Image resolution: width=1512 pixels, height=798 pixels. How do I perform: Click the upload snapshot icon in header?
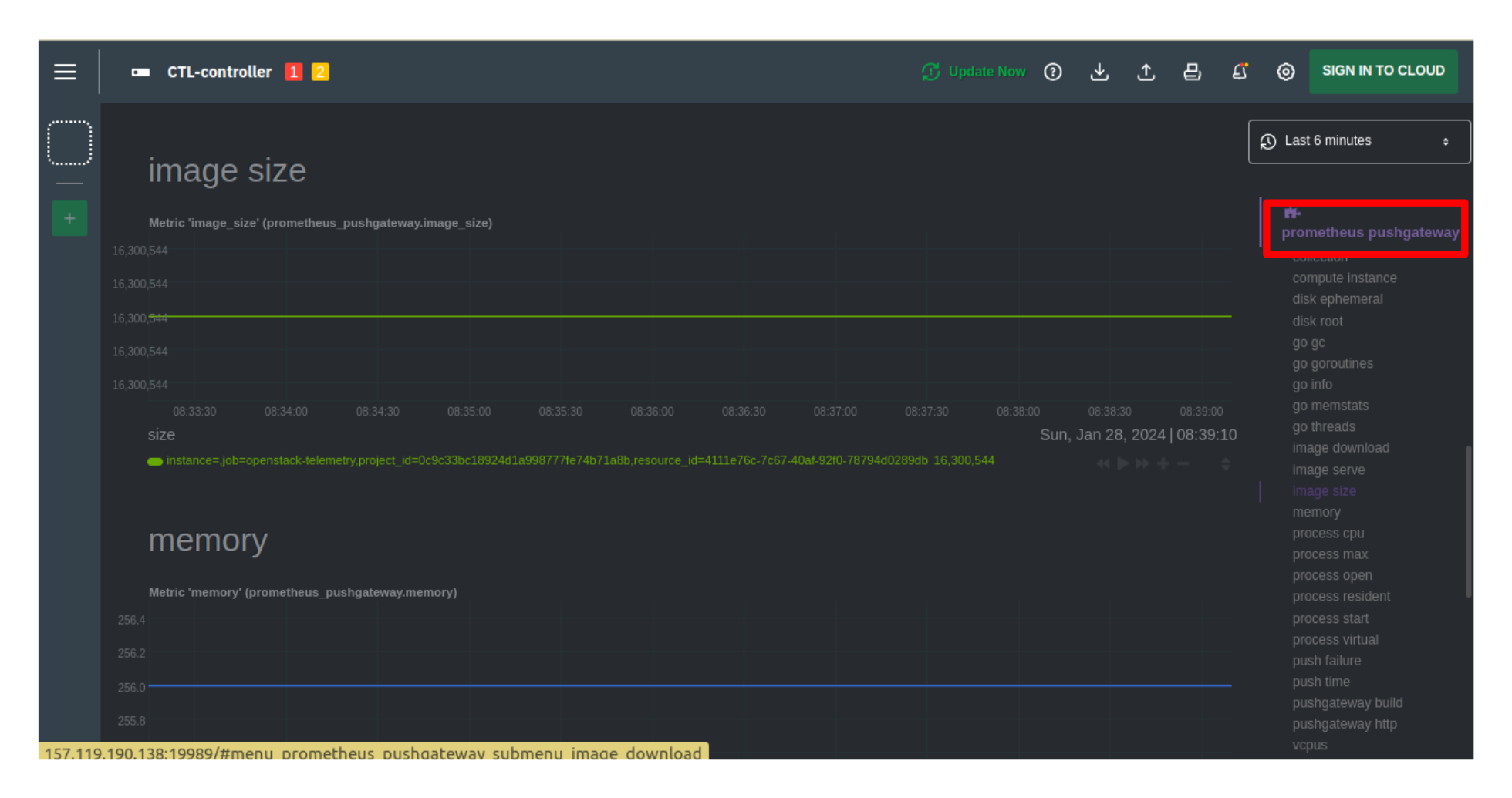click(1146, 72)
